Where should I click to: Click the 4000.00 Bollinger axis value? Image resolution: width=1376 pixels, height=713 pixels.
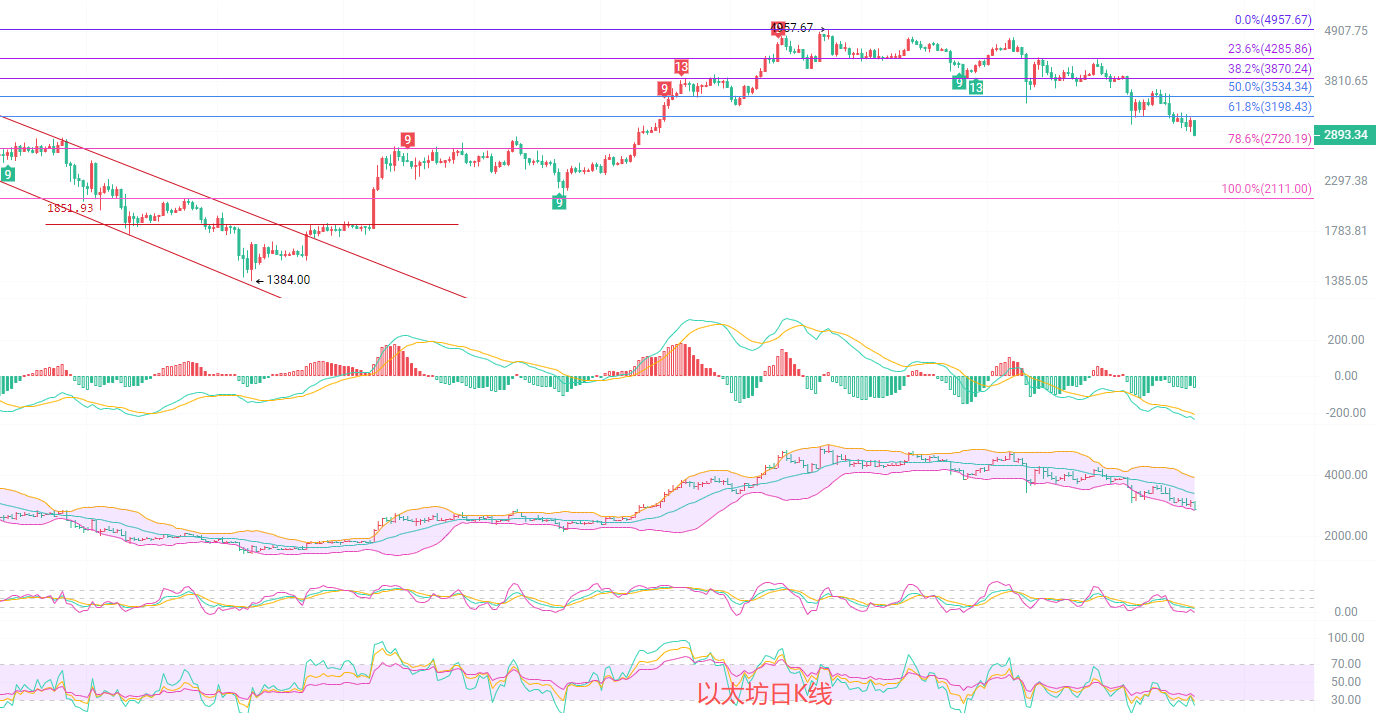pyautogui.click(x=1346, y=475)
